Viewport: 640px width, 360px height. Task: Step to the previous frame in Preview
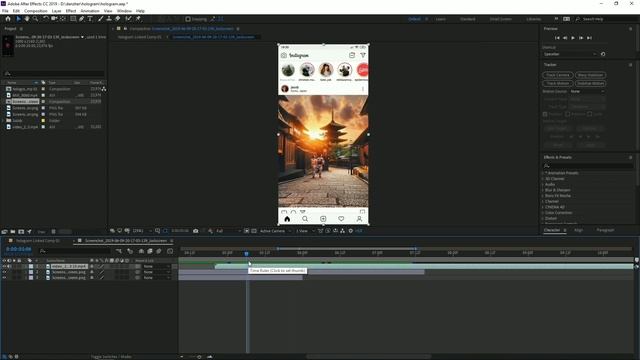[565, 38]
